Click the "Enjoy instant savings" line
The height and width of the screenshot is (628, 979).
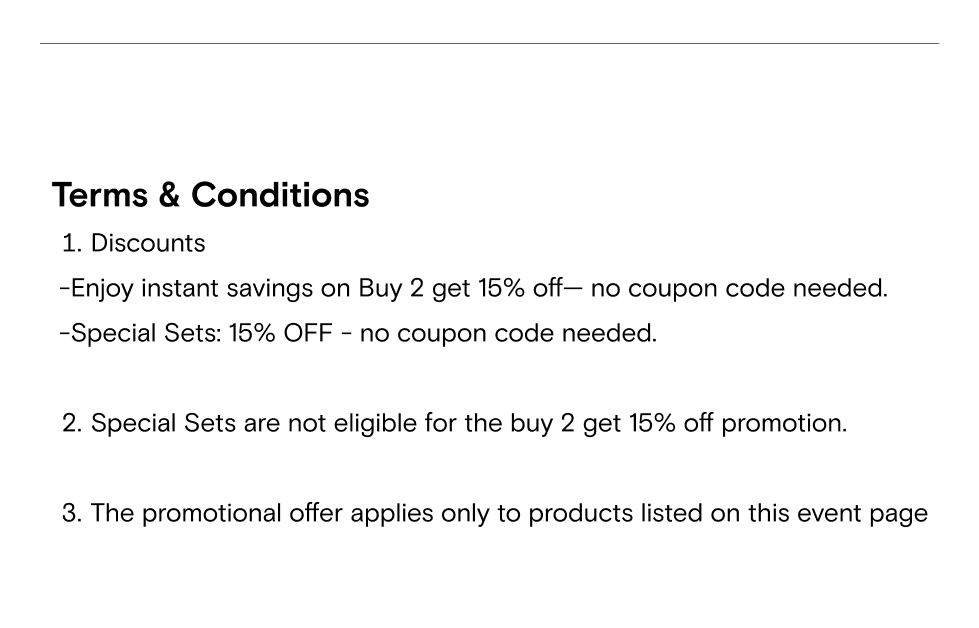click(x=473, y=289)
